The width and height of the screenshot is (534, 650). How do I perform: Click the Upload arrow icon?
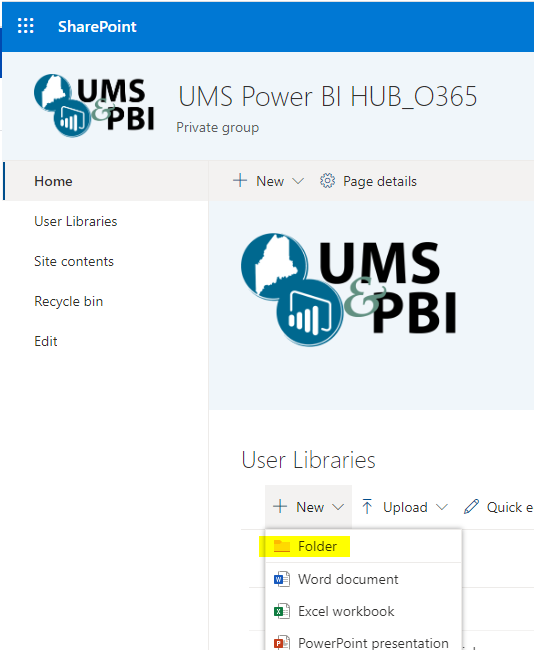click(367, 507)
